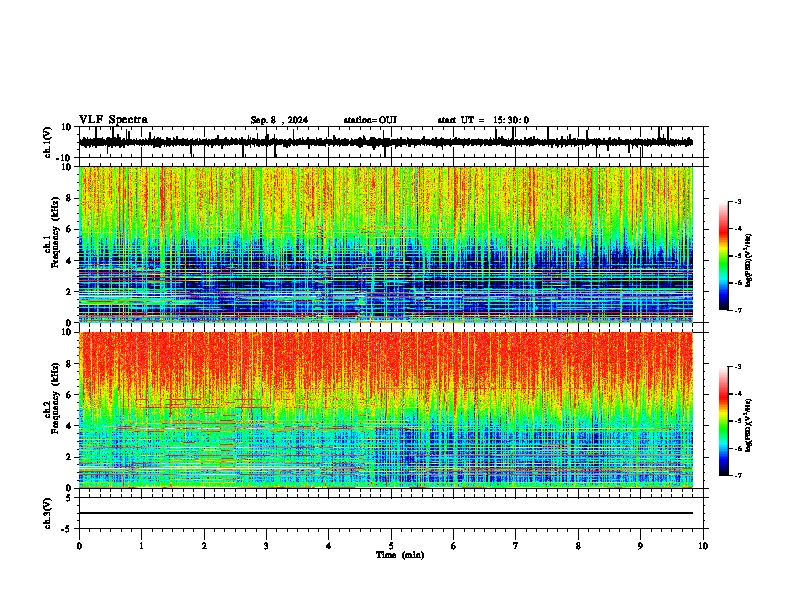
Task: Click the flat ch.3 voltage line
Action: [386, 513]
